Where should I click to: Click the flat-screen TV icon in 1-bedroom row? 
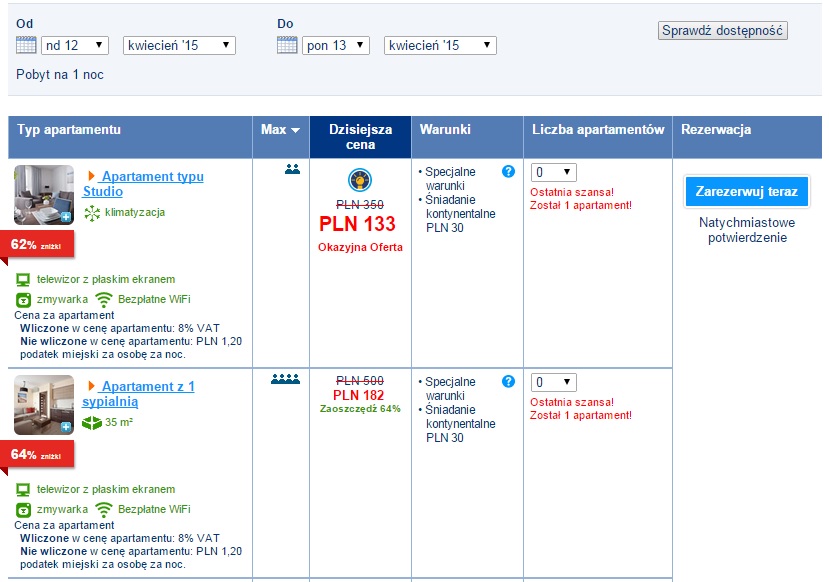pos(23,489)
